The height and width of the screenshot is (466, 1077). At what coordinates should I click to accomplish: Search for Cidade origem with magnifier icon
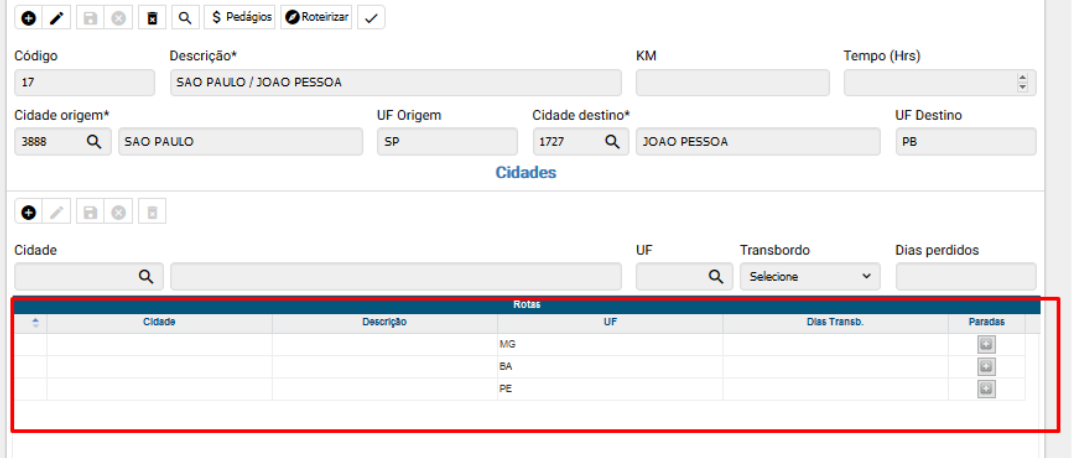click(x=94, y=142)
